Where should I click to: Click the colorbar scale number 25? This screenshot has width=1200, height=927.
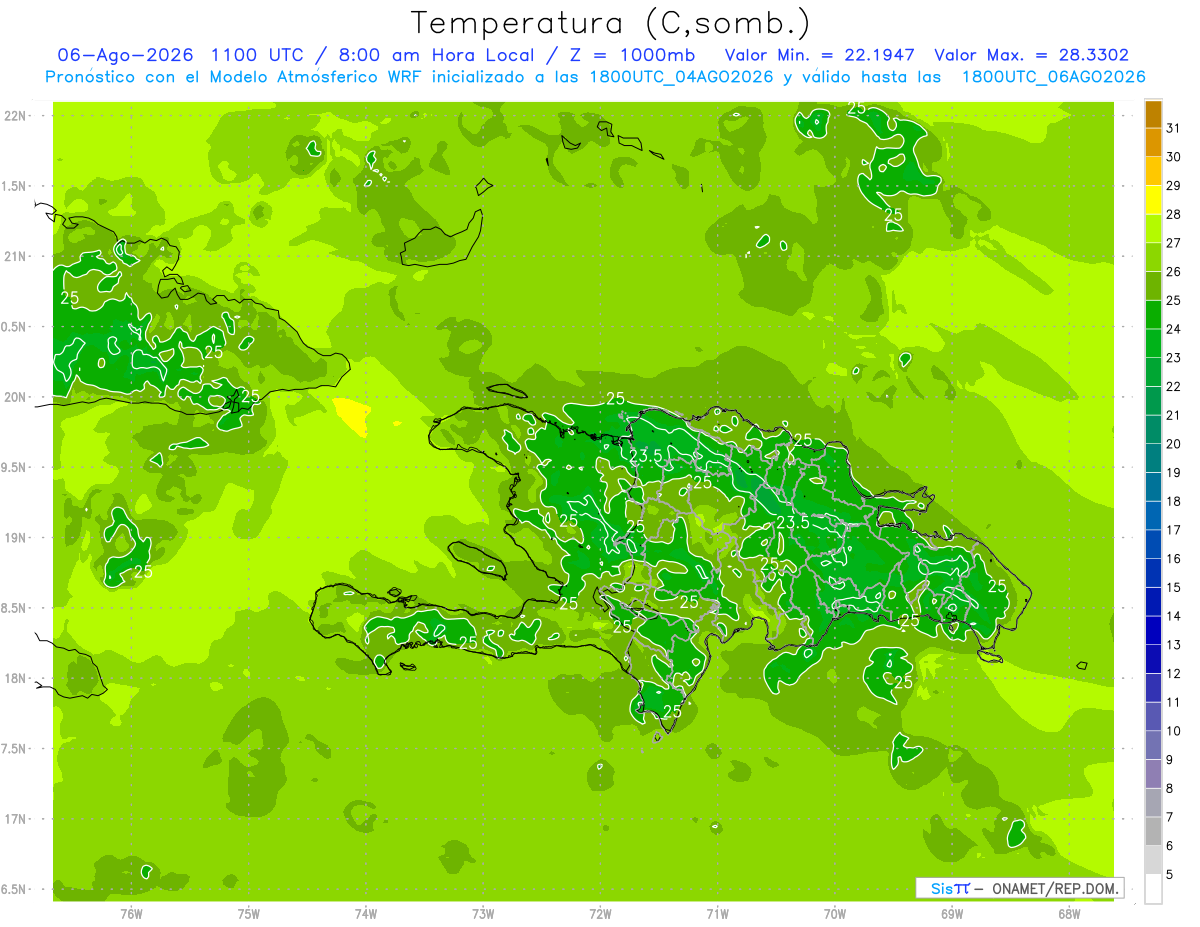point(1173,300)
